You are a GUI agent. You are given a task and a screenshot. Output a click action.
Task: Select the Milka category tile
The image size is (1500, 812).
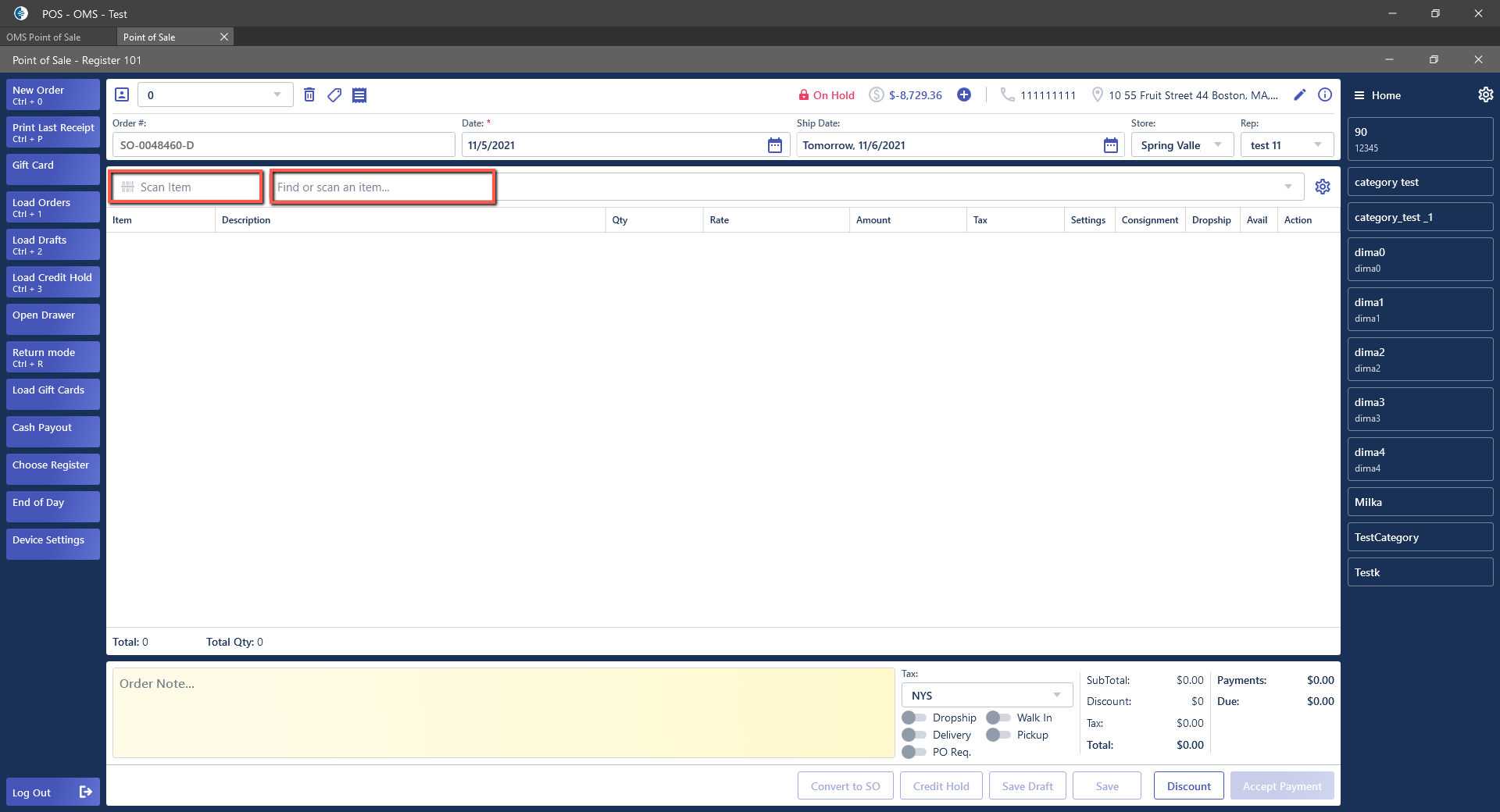point(1420,502)
